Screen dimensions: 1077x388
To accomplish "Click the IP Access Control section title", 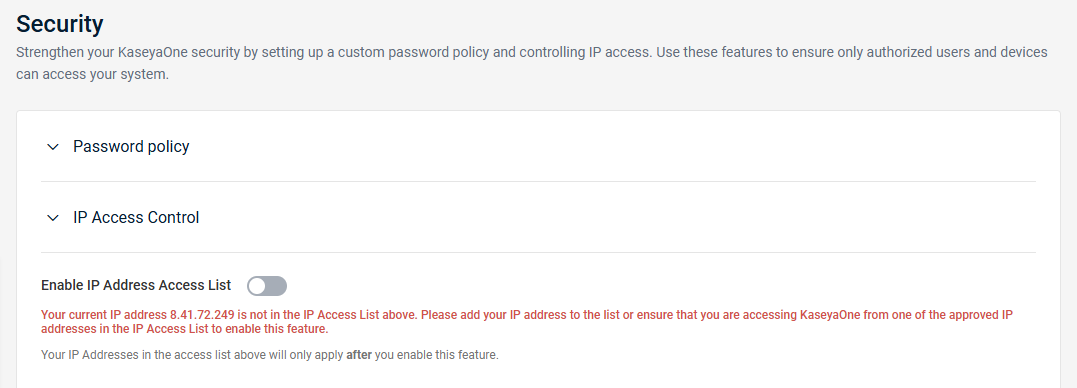I will [x=136, y=218].
